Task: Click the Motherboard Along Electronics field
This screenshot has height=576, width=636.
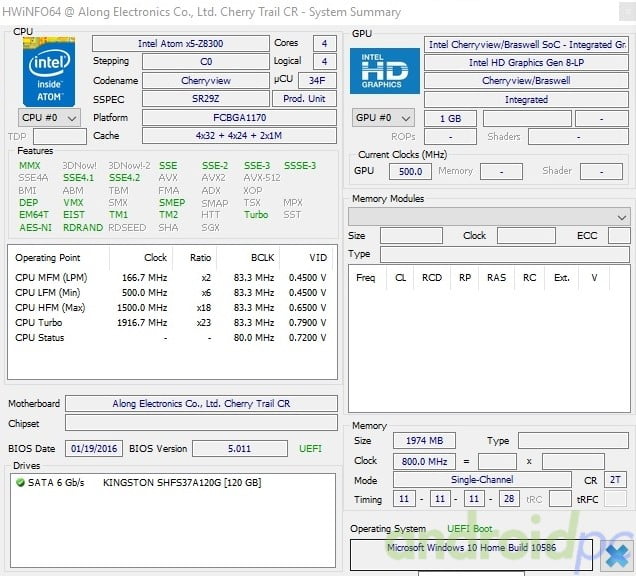Action: [x=201, y=404]
